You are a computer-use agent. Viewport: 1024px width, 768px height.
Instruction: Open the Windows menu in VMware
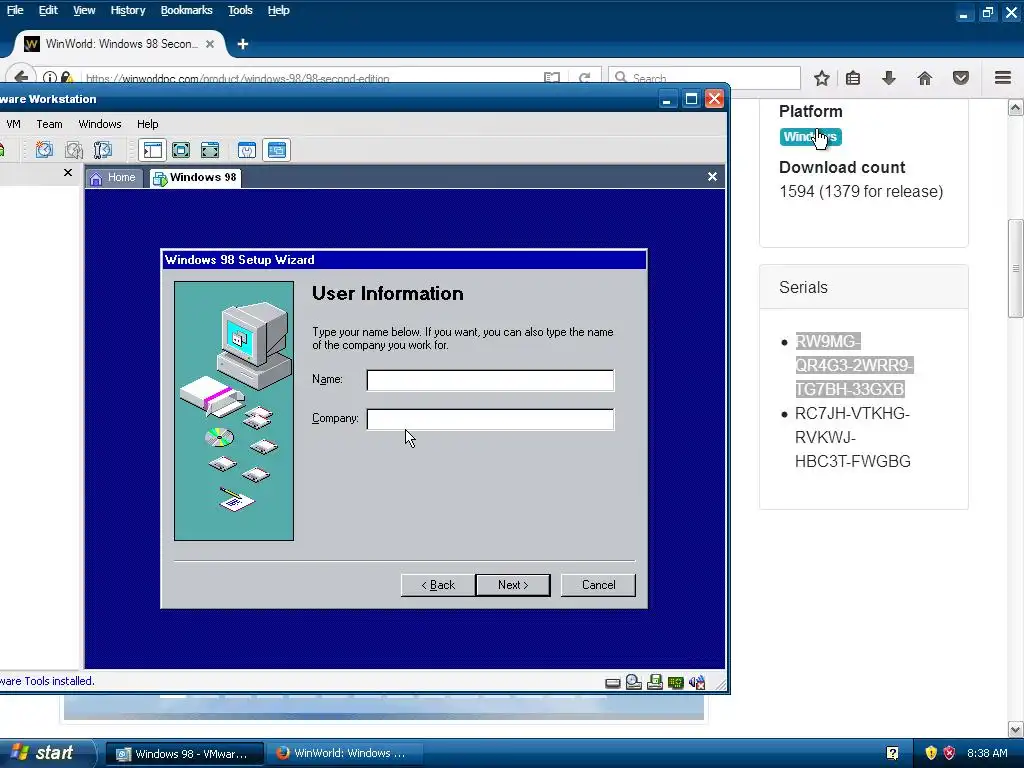click(100, 124)
